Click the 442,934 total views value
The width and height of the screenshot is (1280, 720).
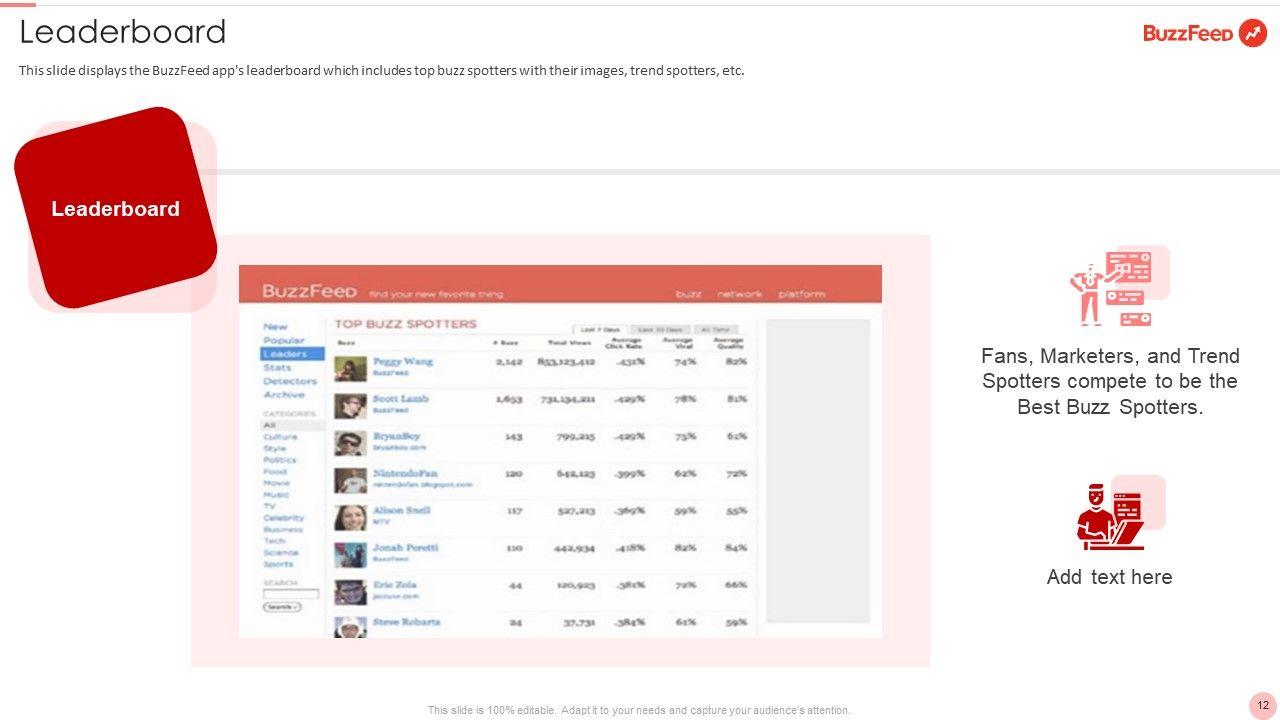point(574,548)
